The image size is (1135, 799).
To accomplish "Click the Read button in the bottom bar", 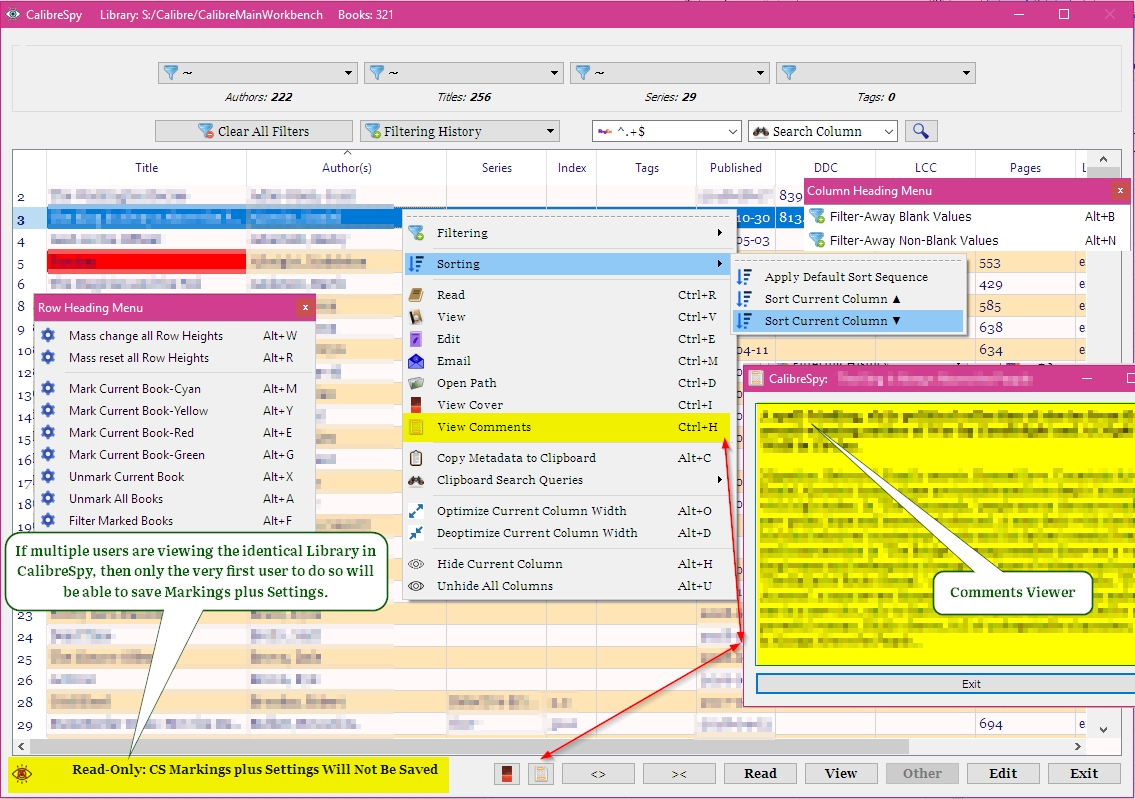I will (x=760, y=774).
